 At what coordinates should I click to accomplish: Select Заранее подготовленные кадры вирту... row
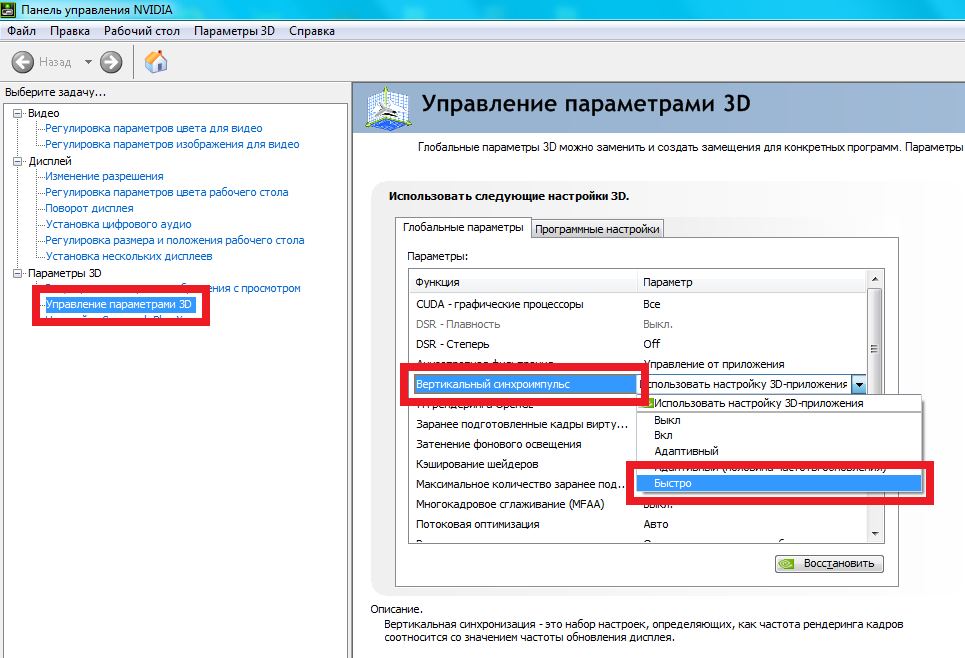[523, 424]
